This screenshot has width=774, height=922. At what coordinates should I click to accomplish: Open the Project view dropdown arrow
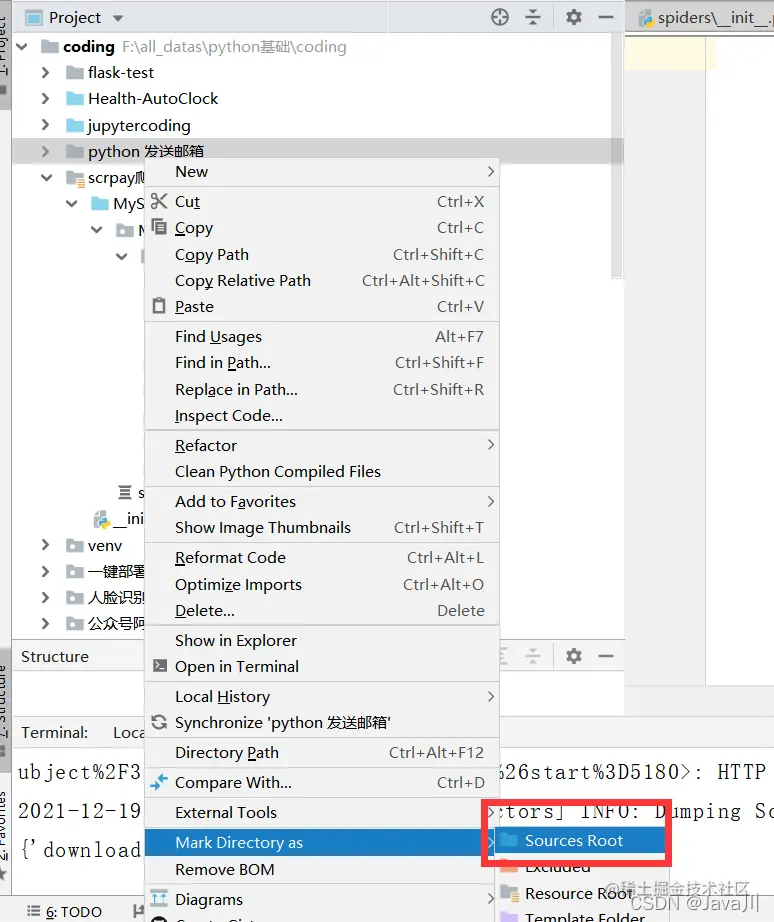pos(118,18)
